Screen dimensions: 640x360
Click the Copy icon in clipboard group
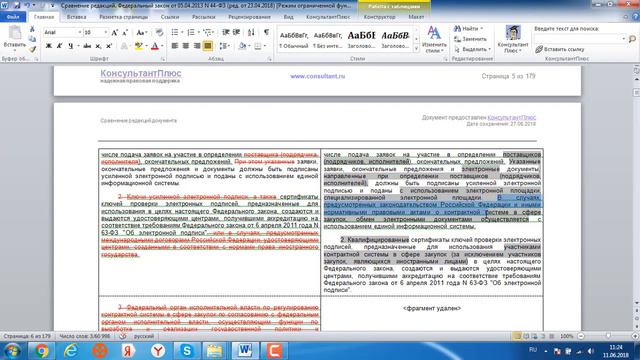pyautogui.click(x=32, y=39)
